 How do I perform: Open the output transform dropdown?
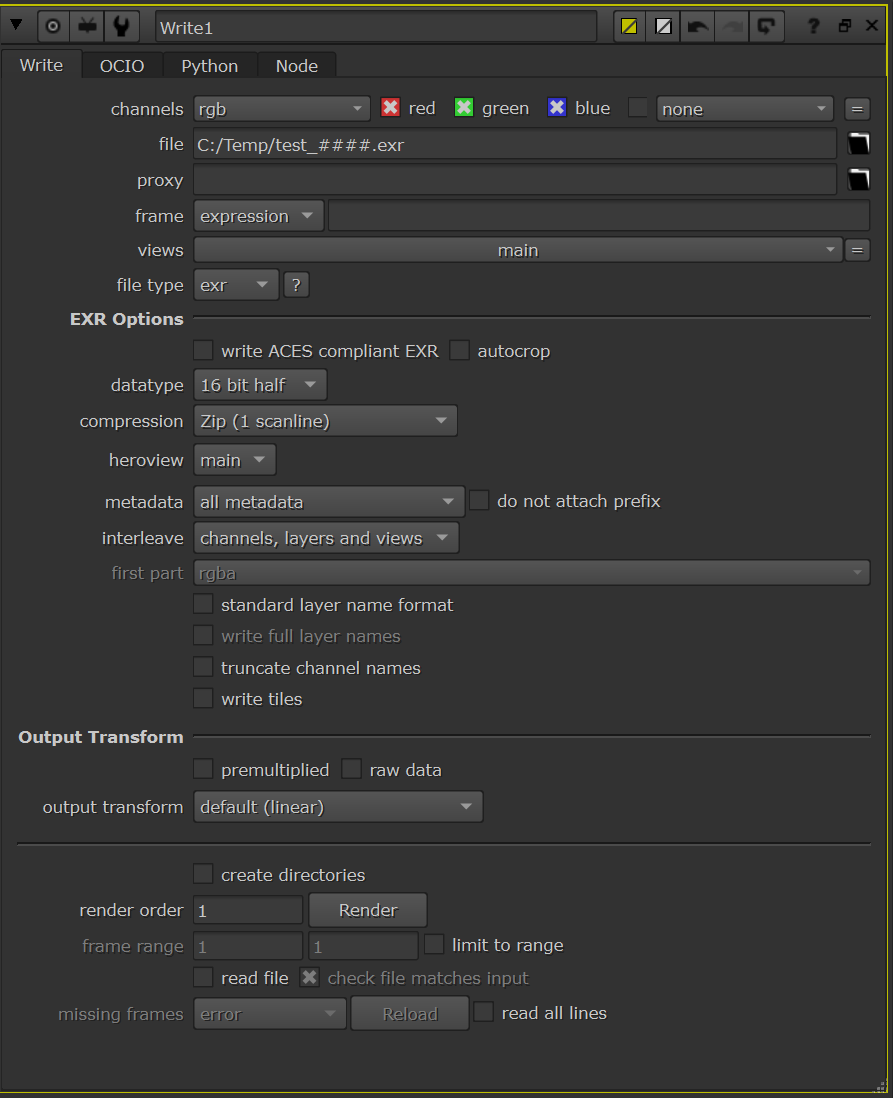pos(337,806)
